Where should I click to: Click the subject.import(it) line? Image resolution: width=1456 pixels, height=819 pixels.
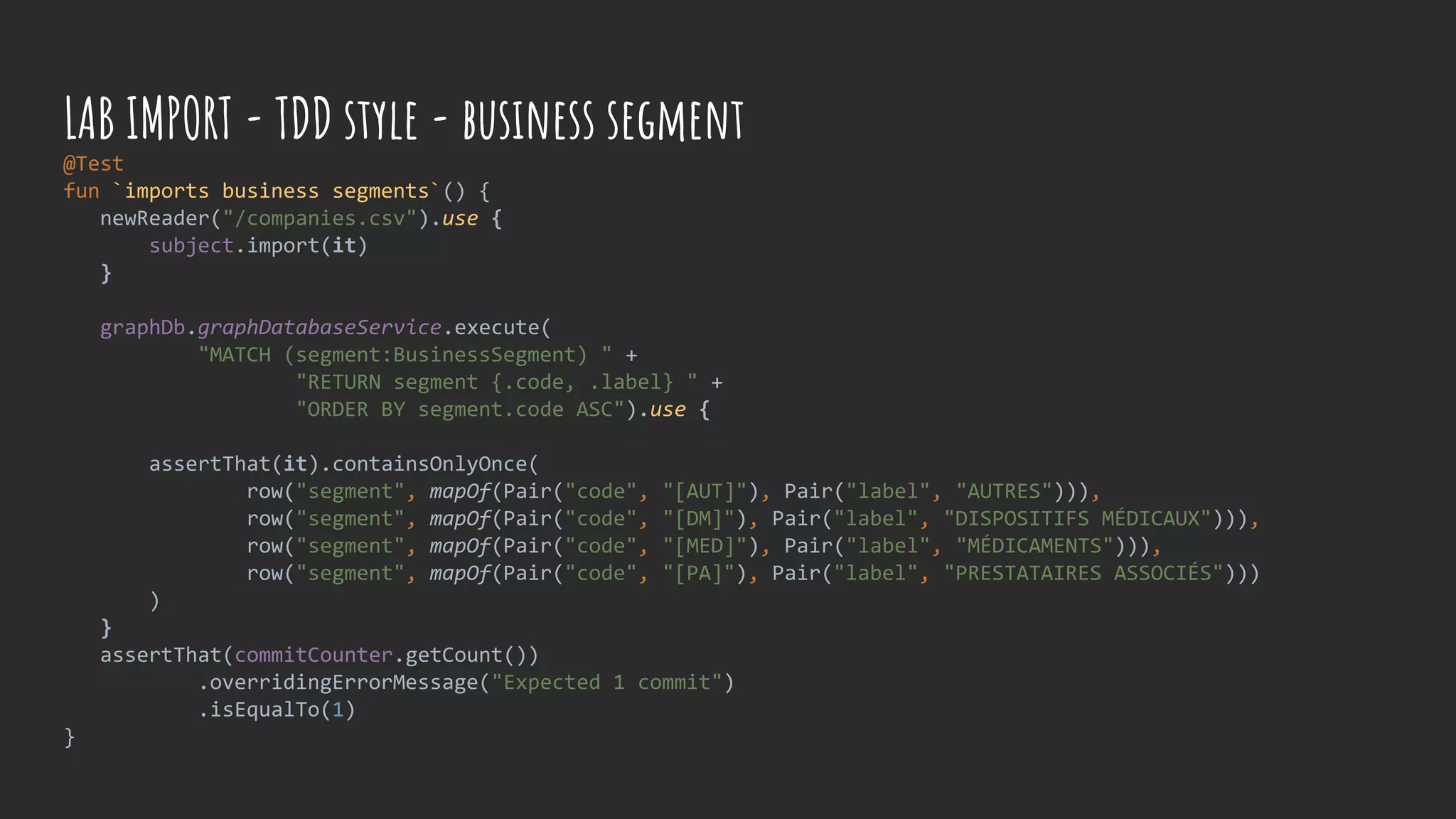(x=258, y=246)
